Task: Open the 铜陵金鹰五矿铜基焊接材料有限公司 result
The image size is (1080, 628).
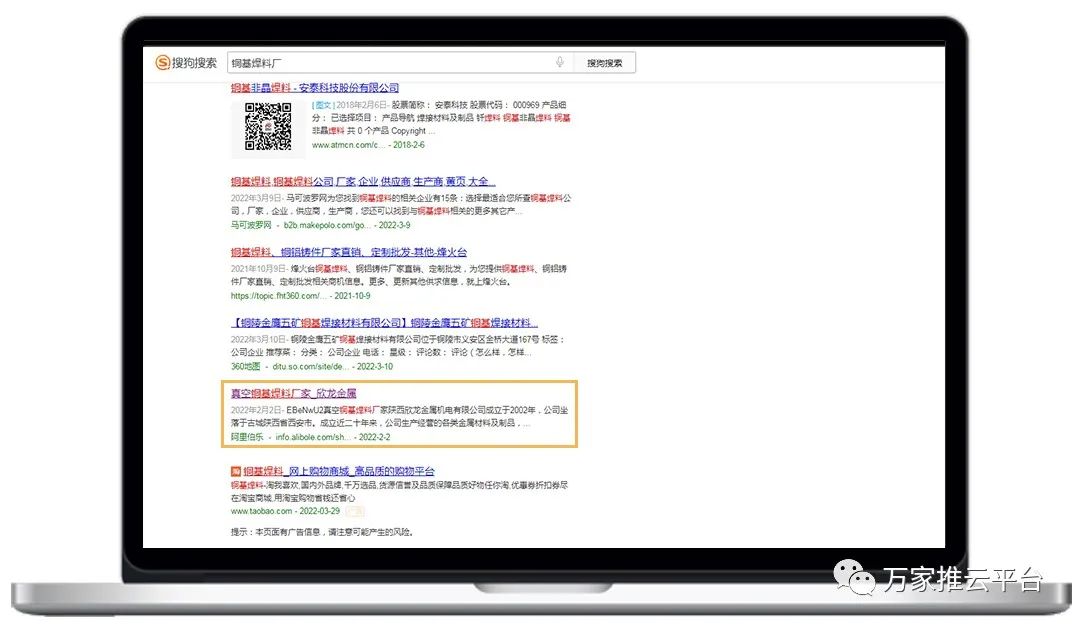Action: (384, 323)
